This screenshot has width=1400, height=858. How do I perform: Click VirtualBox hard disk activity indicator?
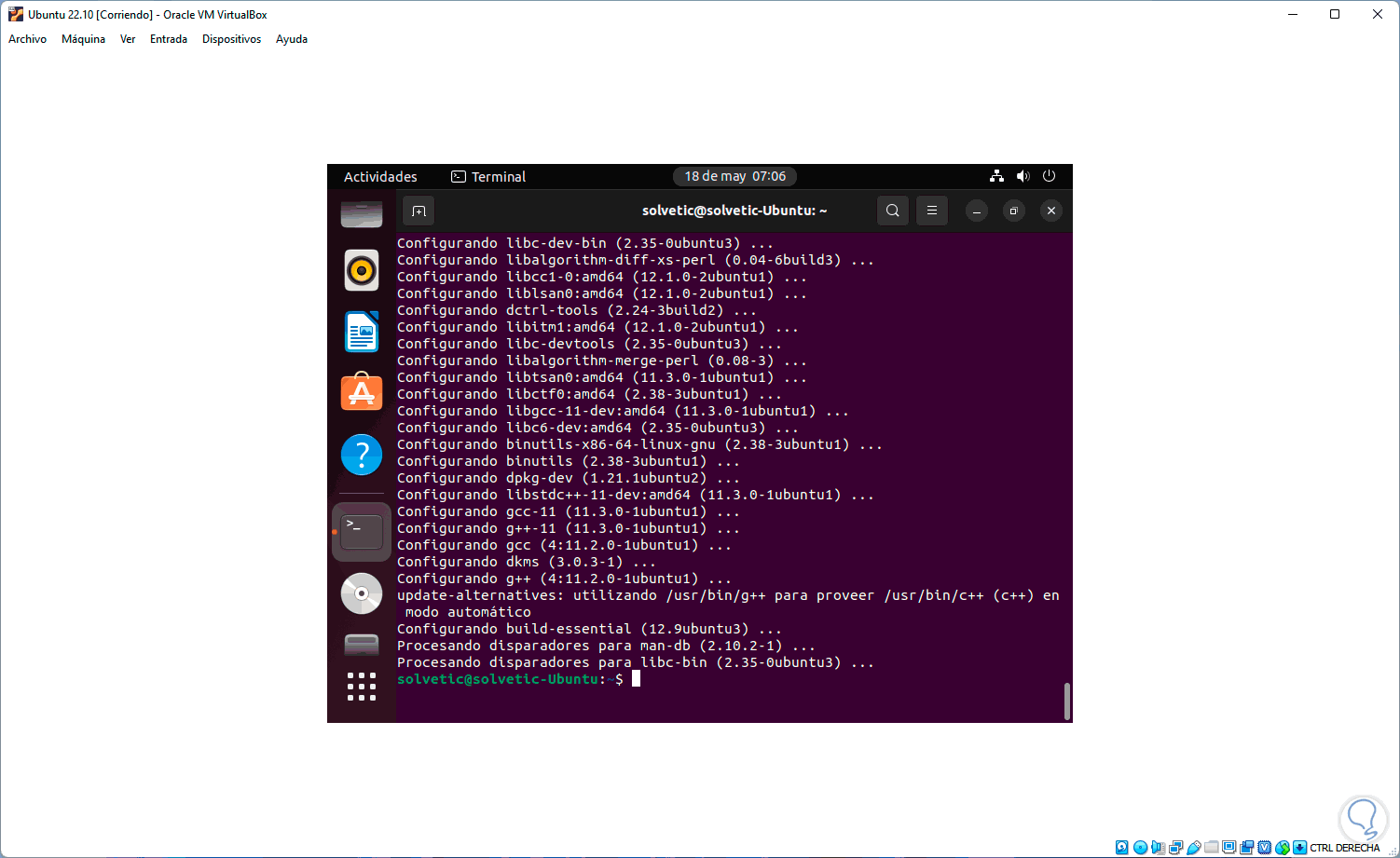tap(1122, 848)
